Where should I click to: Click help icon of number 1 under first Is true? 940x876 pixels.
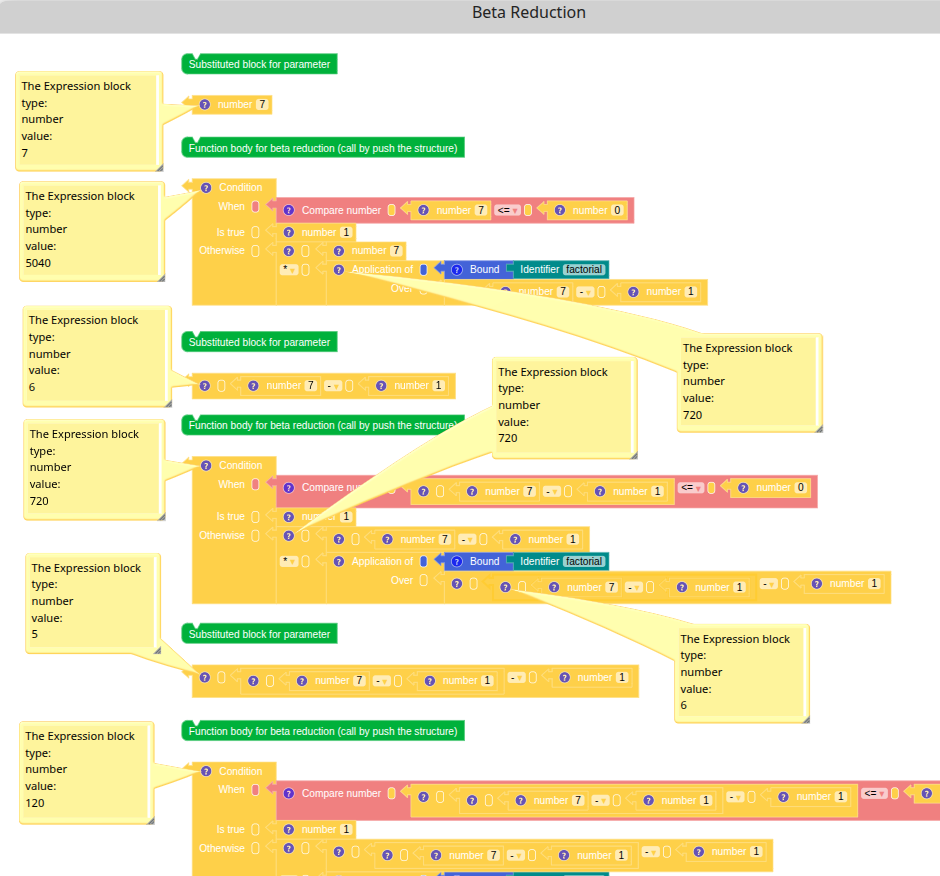(288, 232)
